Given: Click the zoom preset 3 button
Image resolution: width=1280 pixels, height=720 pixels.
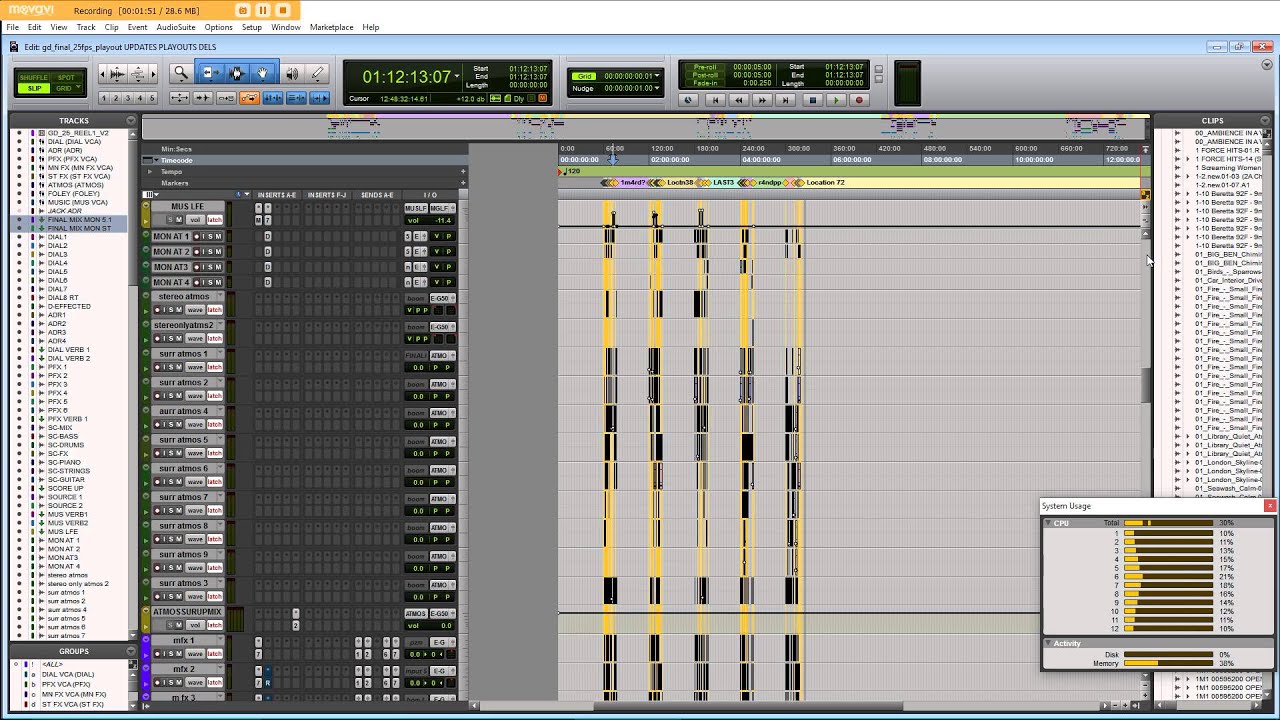Looking at the screenshot, I should click(128, 98).
